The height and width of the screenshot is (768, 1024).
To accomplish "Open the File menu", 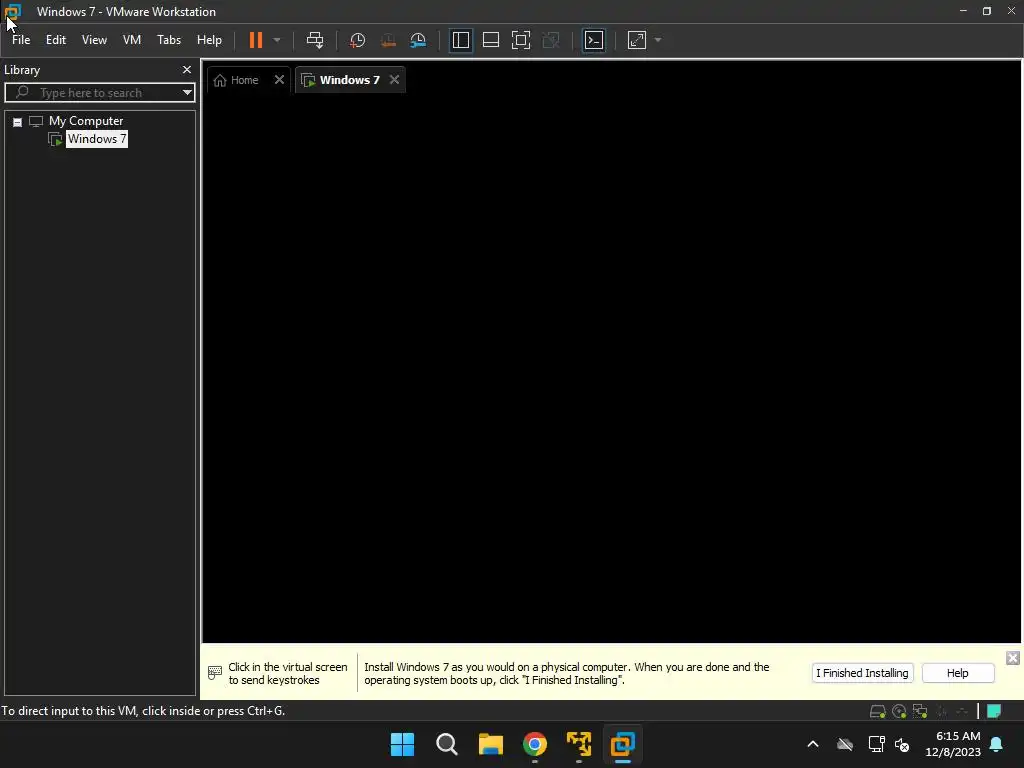I will 21,40.
